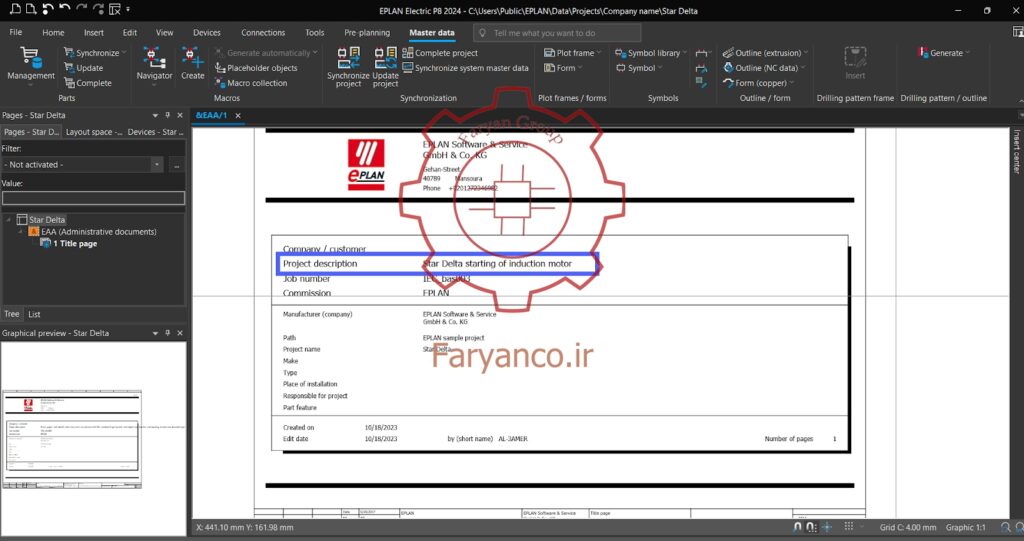
Task: Switch to the Devices ribbon tab
Action: click(206, 32)
